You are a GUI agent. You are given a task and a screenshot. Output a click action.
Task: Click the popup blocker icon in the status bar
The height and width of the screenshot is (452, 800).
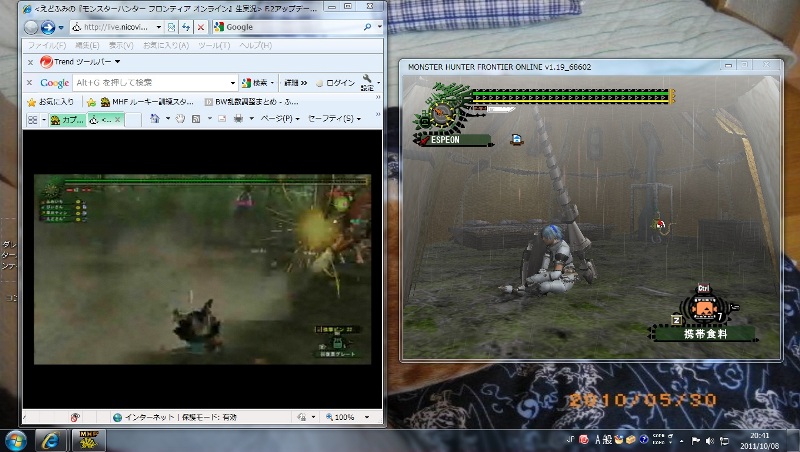[x=75, y=417]
